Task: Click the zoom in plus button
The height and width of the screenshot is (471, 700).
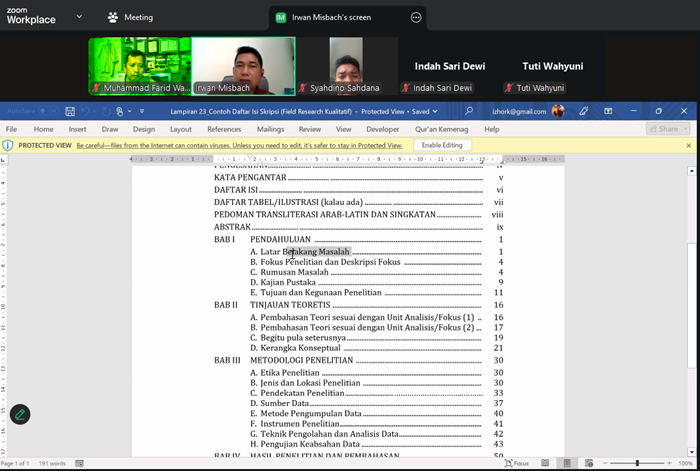Action: [669, 463]
